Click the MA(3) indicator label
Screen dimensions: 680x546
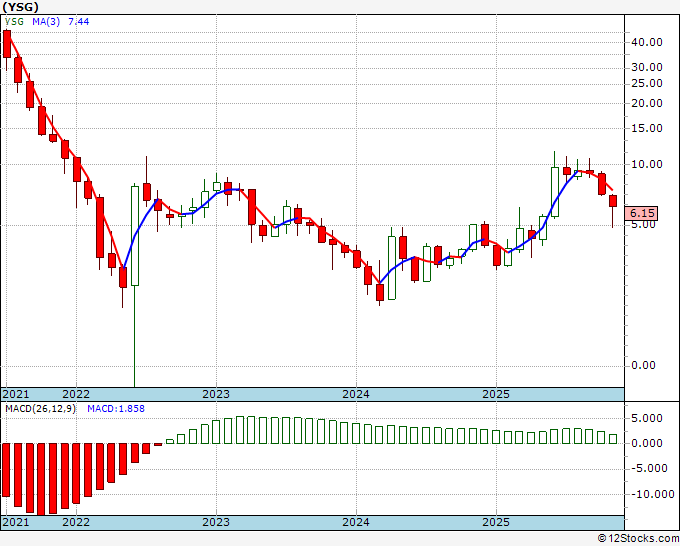[46, 22]
